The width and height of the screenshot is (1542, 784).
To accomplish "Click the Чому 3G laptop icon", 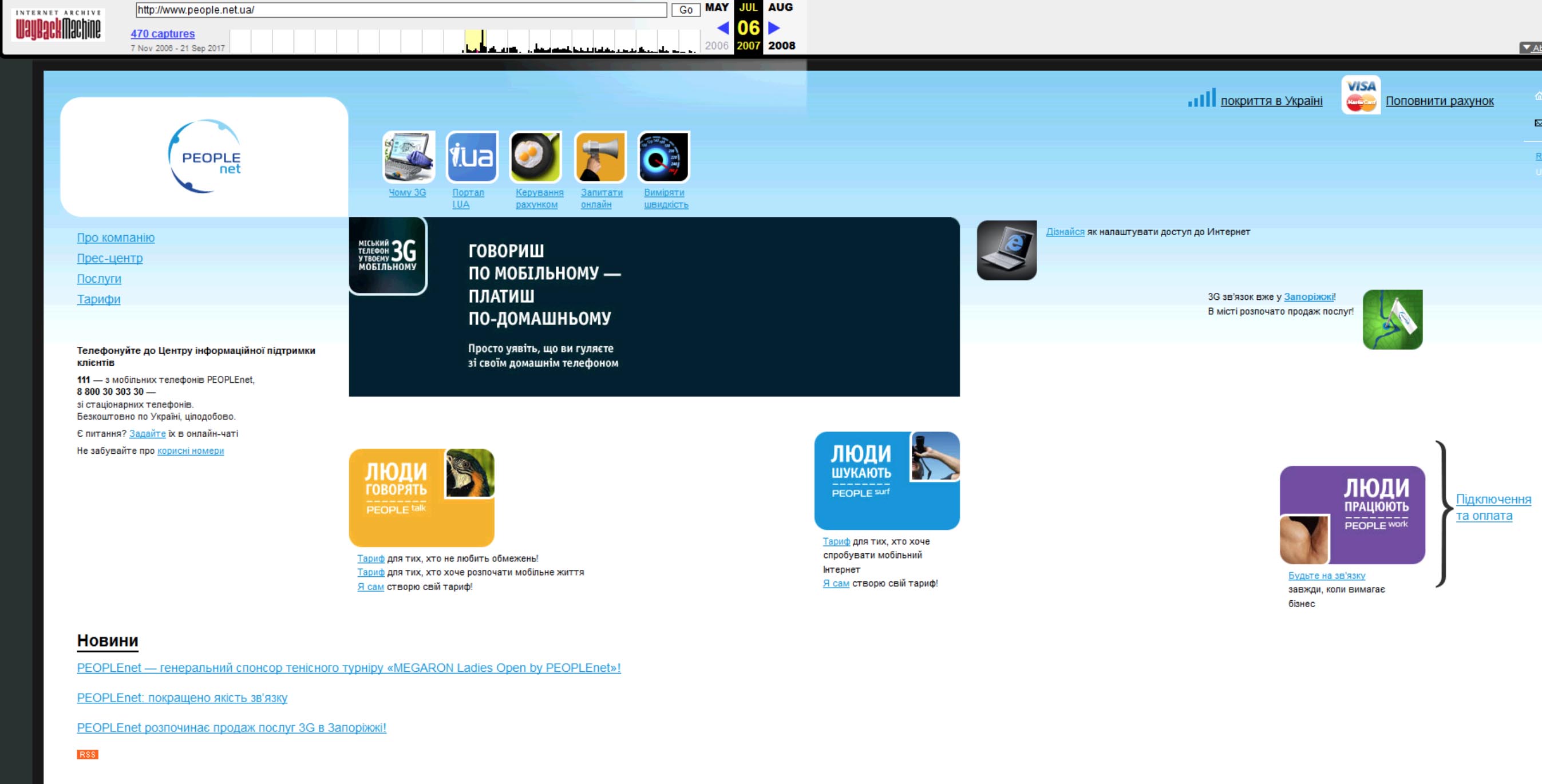I will [x=408, y=157].
